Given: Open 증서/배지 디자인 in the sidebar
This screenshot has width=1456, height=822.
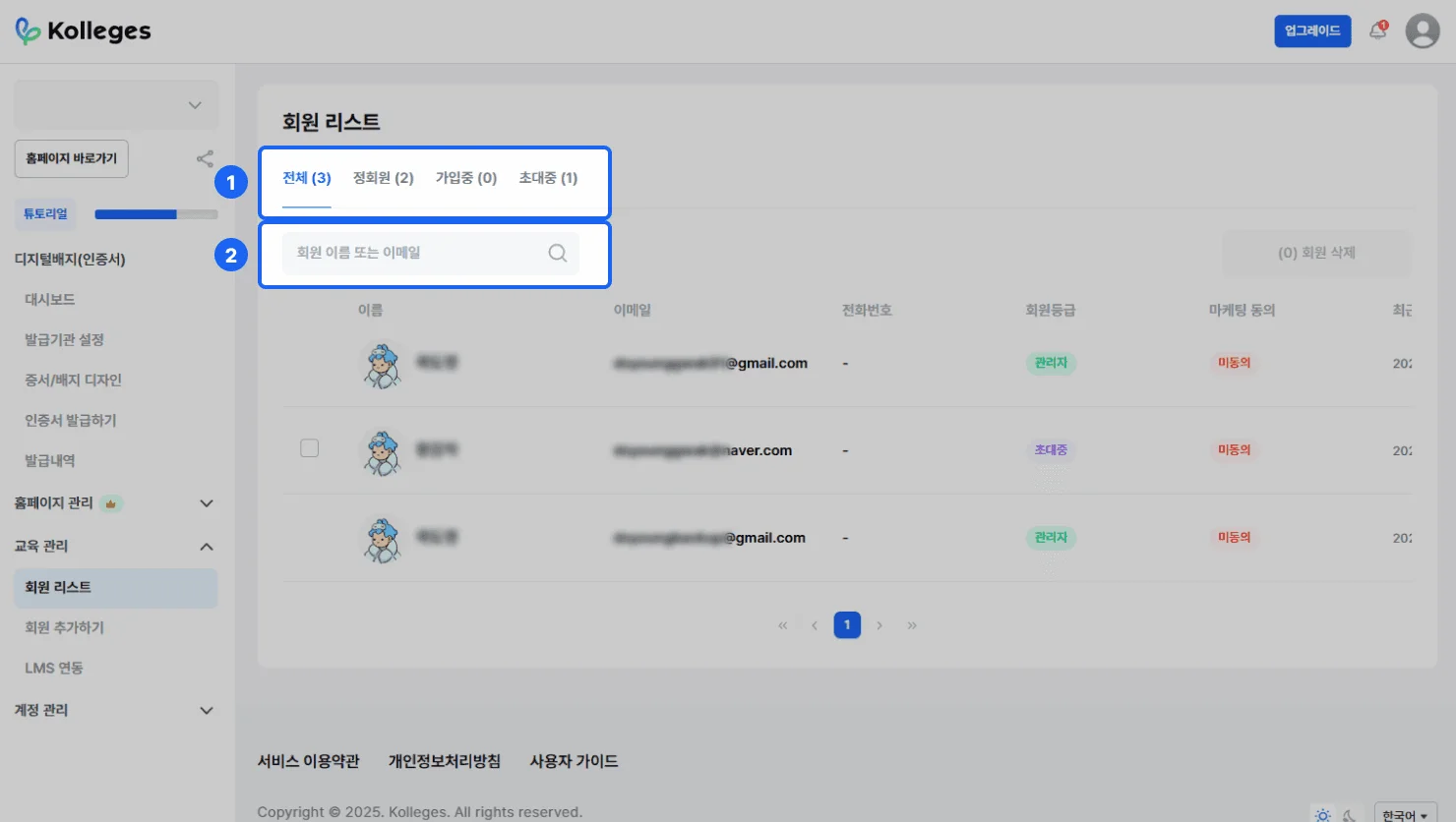Looking at the screenshot, I should 73,381.
